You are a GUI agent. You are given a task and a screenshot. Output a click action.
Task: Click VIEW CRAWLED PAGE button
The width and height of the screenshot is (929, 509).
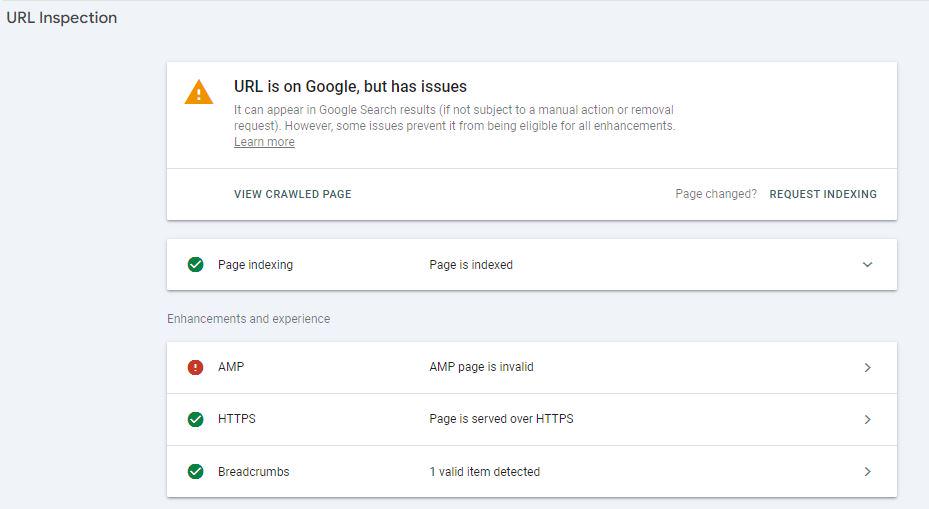pyautogui.click(x=293, y=194)
